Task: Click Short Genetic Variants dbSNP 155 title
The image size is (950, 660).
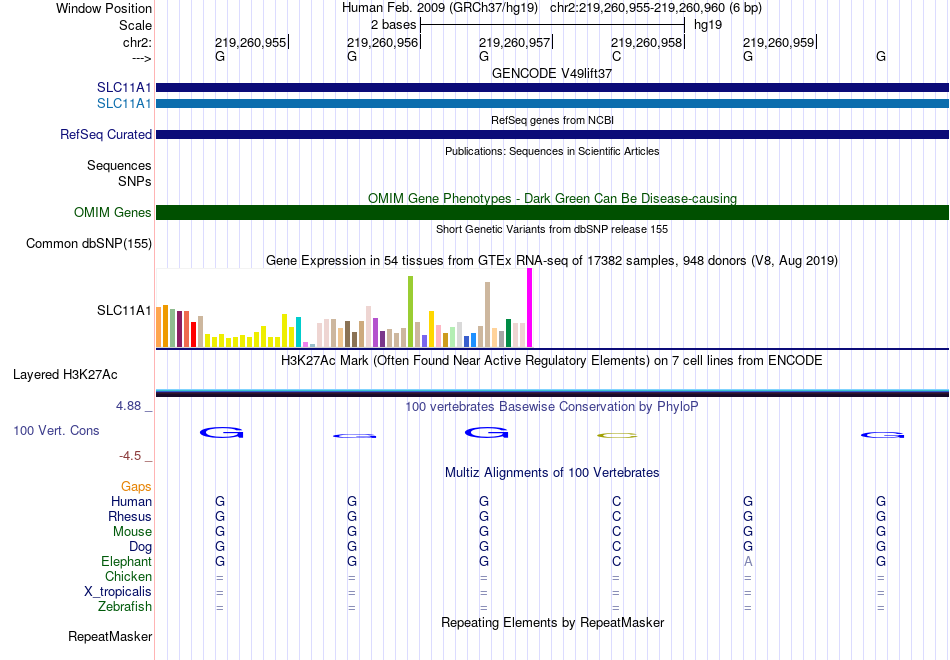Action: click(x=552, y=229)
